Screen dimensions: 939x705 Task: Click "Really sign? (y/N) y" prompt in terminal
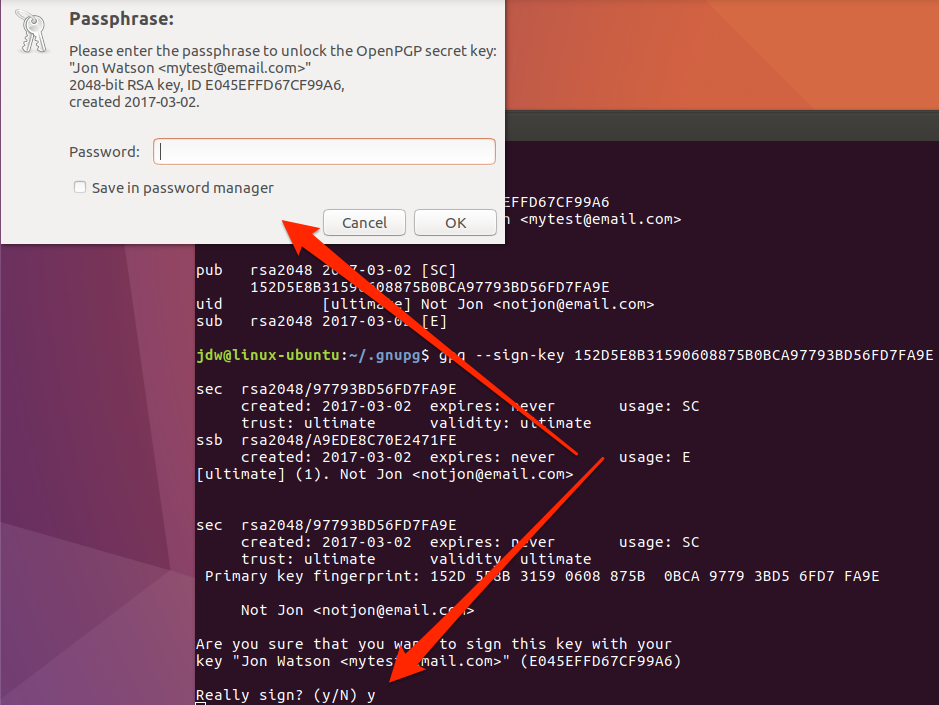(286, 695)
